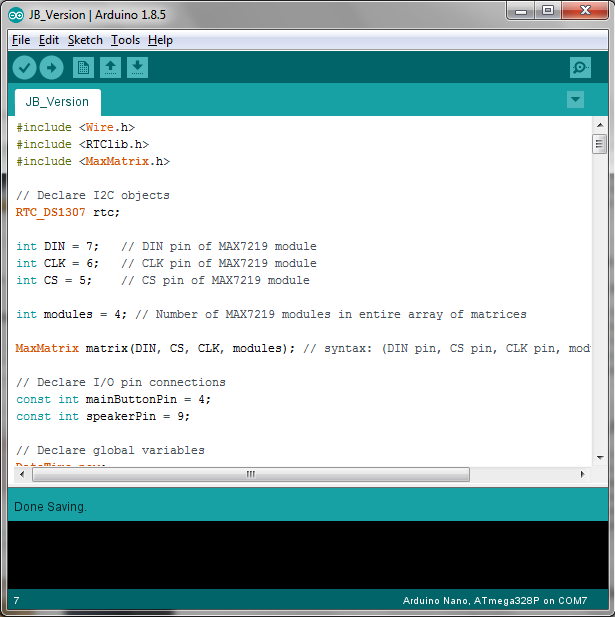Click the horizontal scrollbar thumb
The width and height of the screenshot is (615, 617).
tap(251, 474)
